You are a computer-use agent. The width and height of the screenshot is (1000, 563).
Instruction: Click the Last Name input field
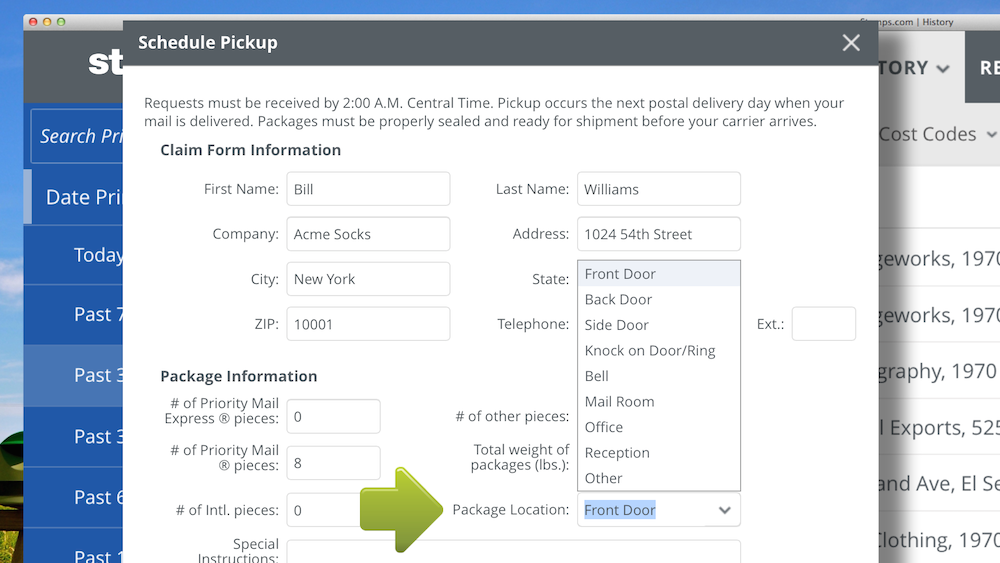(658, 189)
